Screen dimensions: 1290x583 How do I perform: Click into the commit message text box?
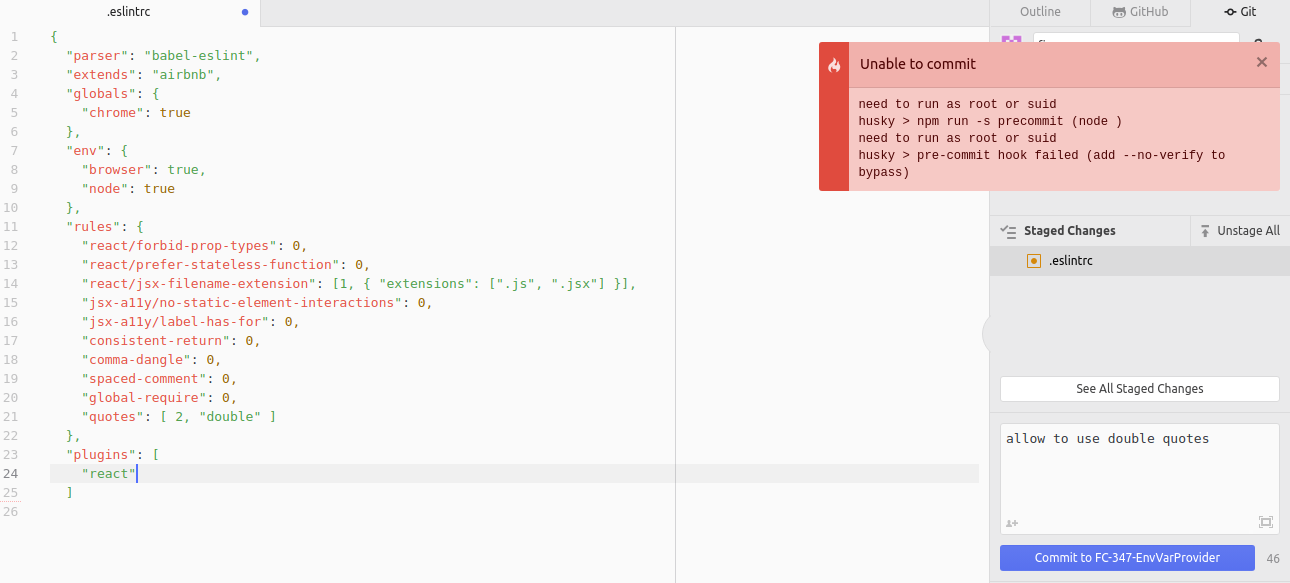pyautogui.click(x=1140, y=478)
